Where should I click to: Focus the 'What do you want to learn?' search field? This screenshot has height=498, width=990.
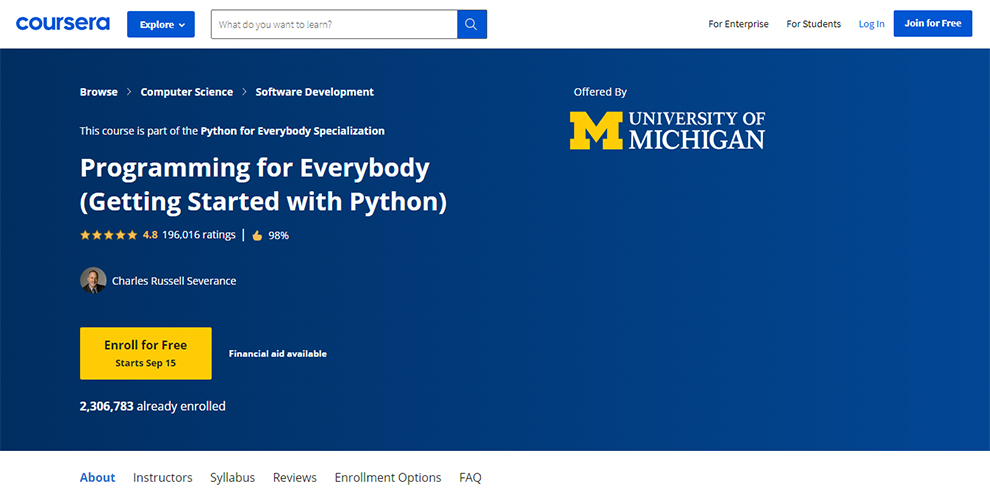[334, 25]
